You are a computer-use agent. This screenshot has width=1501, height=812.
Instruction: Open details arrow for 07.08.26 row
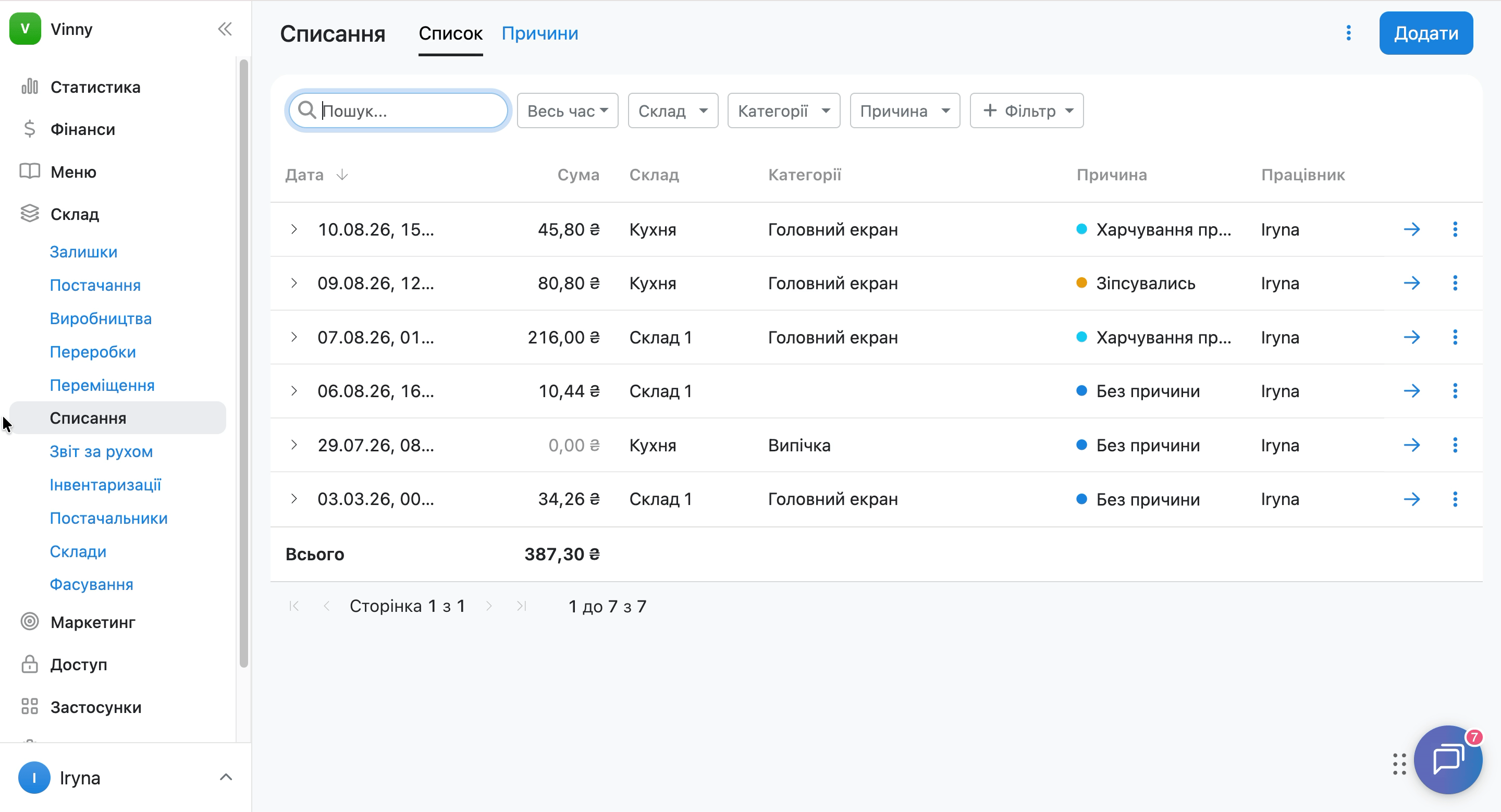click(1411, 337)
